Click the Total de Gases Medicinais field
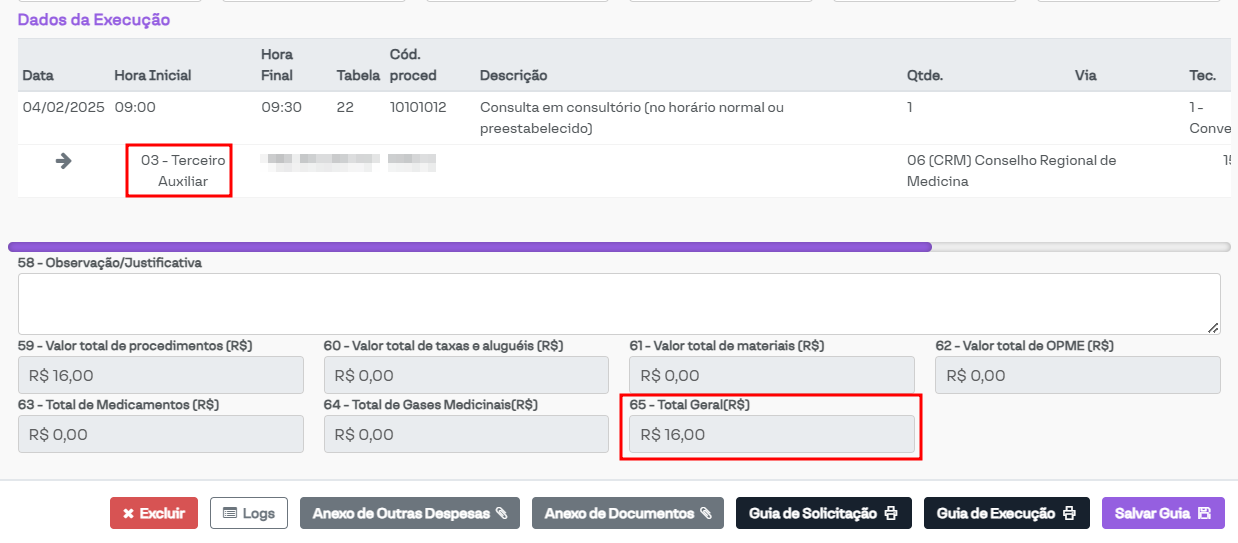1238x543 pixels. (x=466, y=434)
